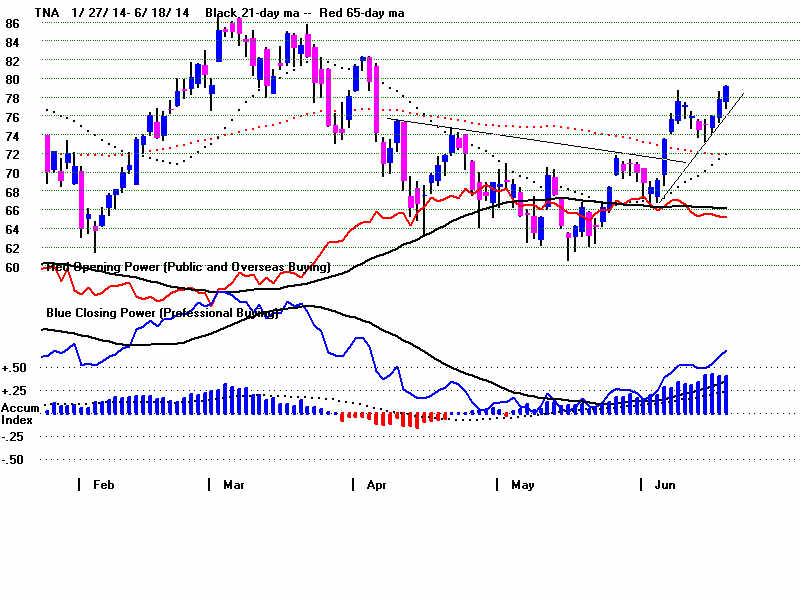Click the 78 price axis label
The width and height of the screenshot is (800, 600).
click(12, 98)
